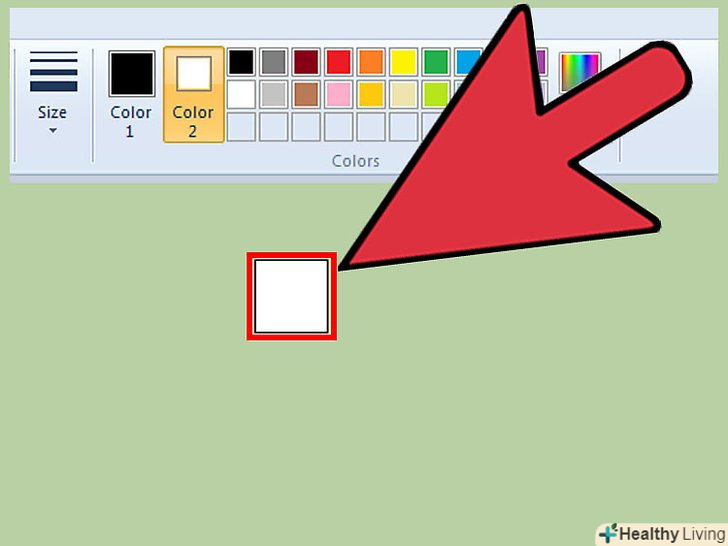Pick the black palette swatch
Screen dimensions: 728x546
(x=241, y=62)
